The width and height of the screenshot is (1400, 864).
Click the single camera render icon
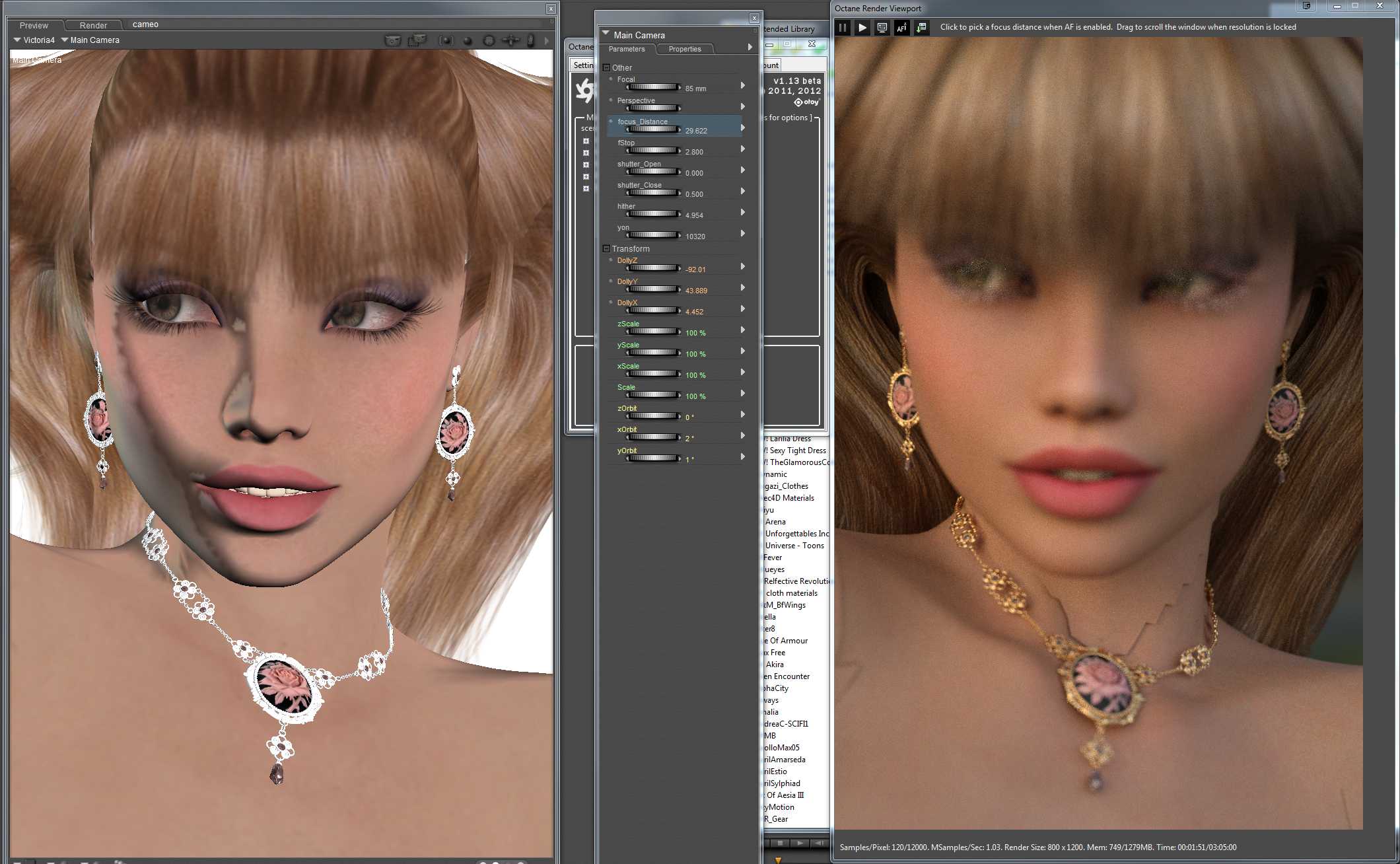click(x=392, y=41)
